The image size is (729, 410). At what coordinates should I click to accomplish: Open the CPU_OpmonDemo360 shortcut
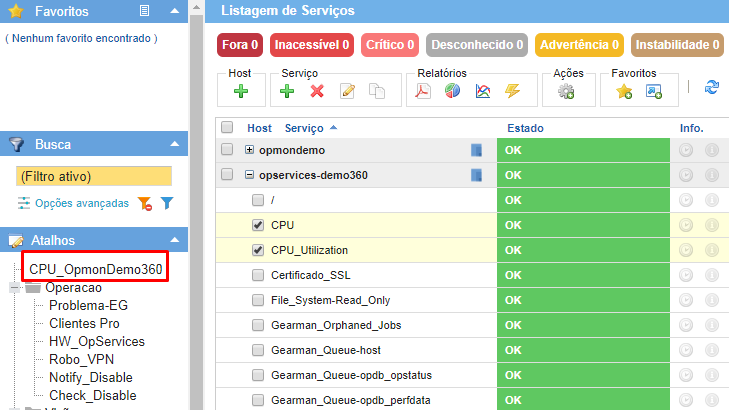[x=95, y=269]
